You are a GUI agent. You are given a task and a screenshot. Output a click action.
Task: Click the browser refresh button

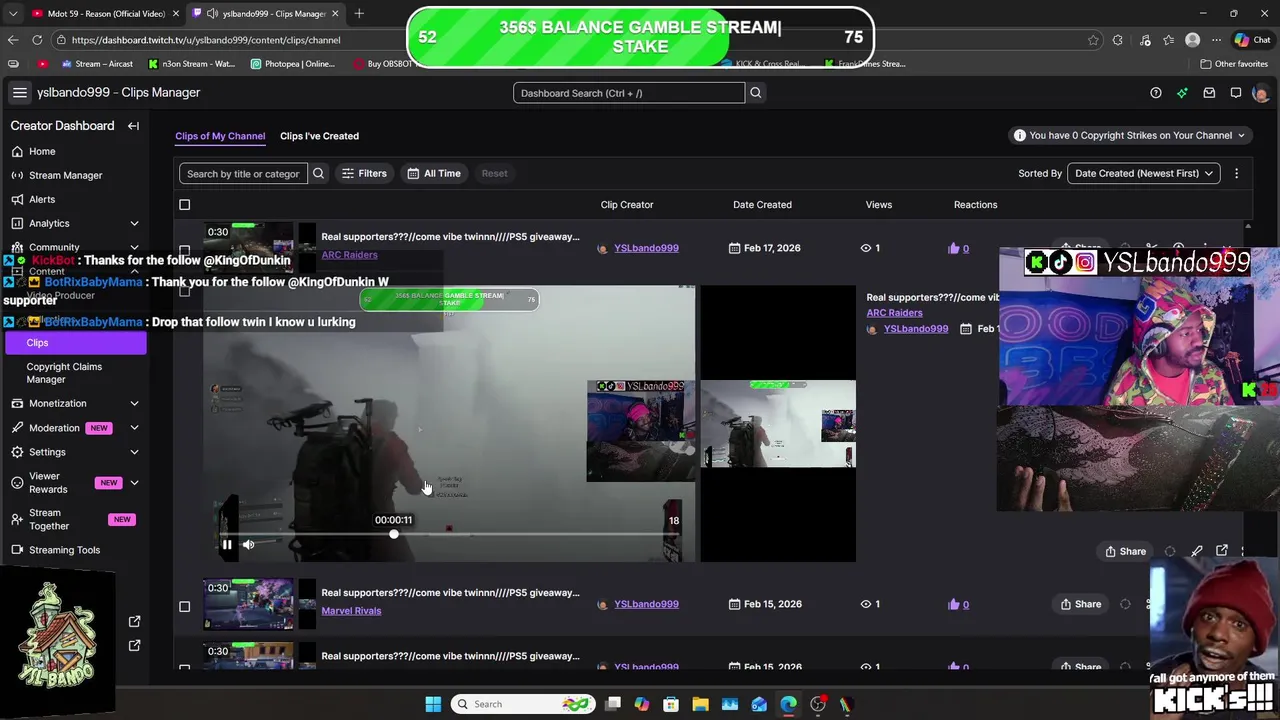point(37,40)
